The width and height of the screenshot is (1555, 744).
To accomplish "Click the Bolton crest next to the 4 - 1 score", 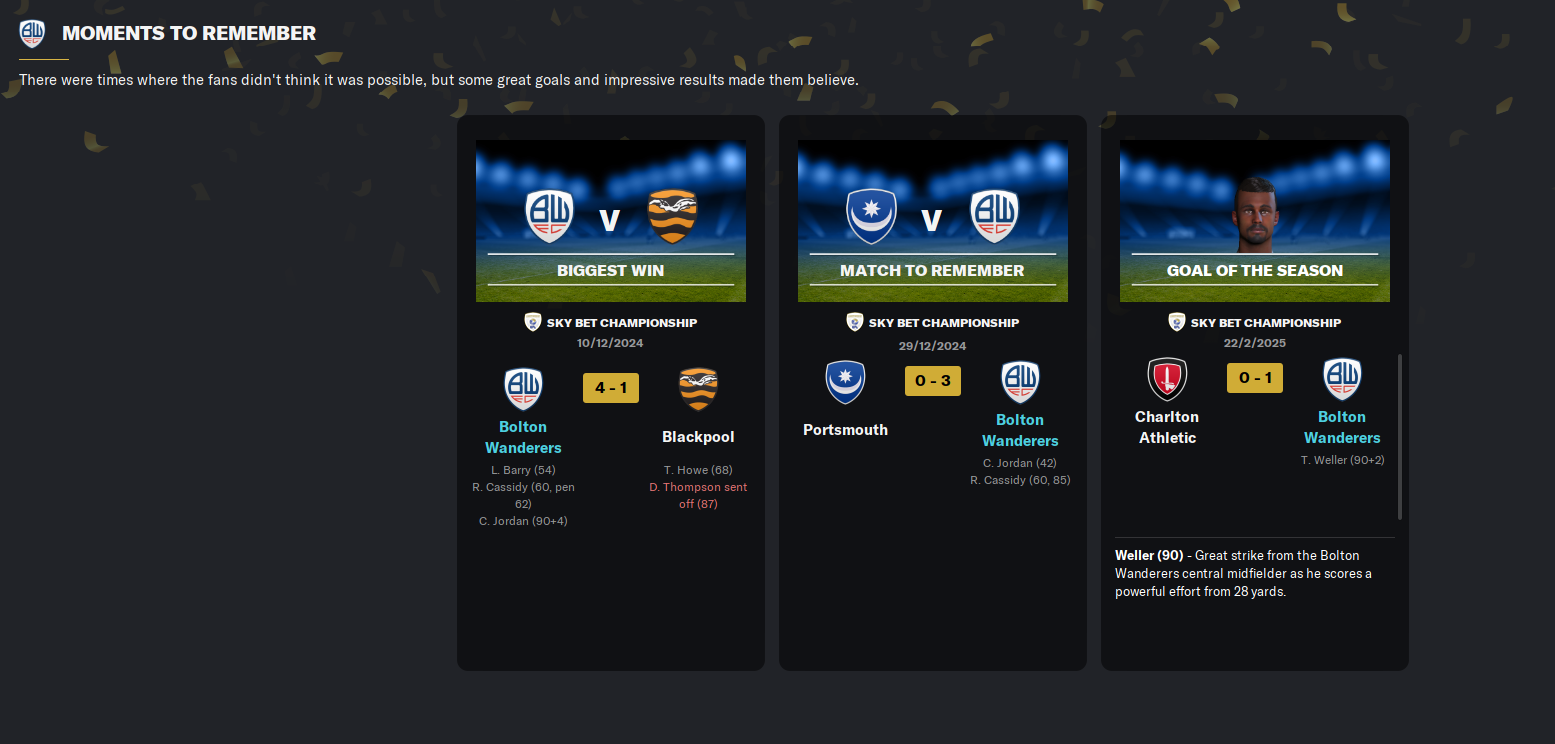I will click(x=523, y=389).
